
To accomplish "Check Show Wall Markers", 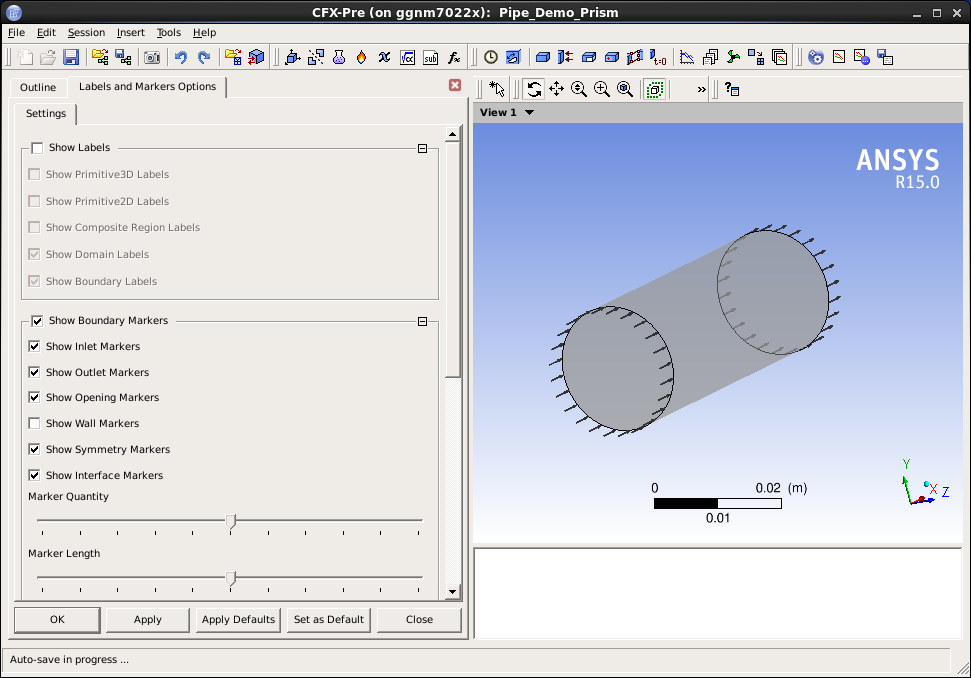I will click(34, 423).
